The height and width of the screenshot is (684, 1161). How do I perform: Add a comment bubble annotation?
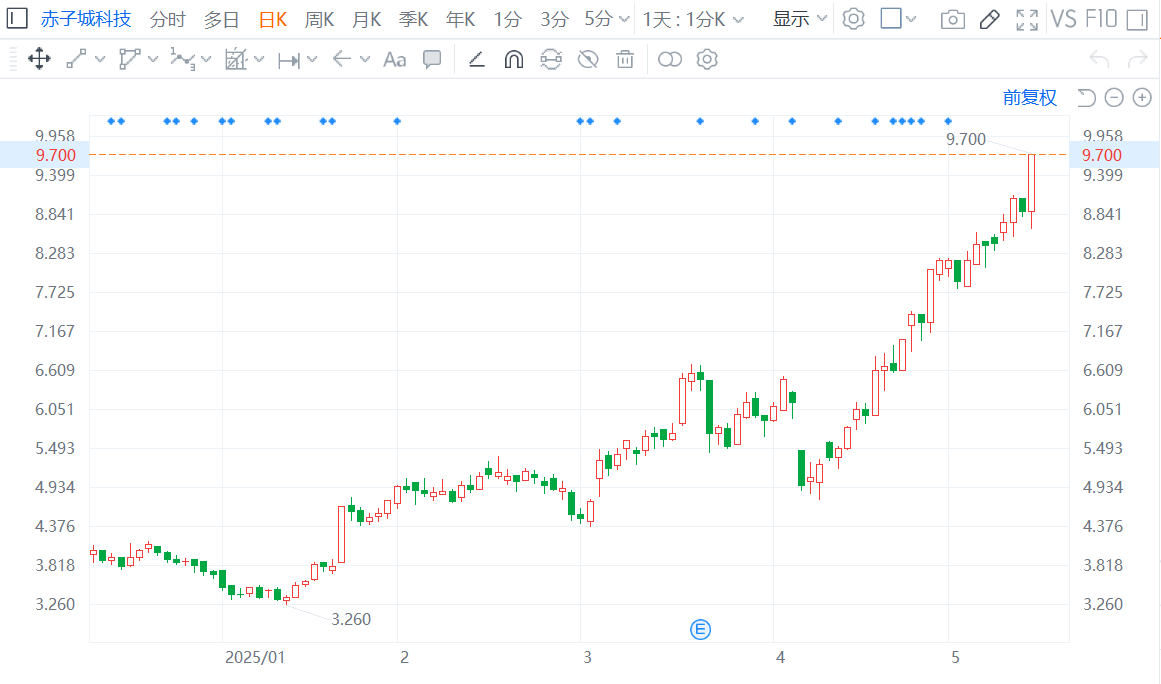click(432, 59)
